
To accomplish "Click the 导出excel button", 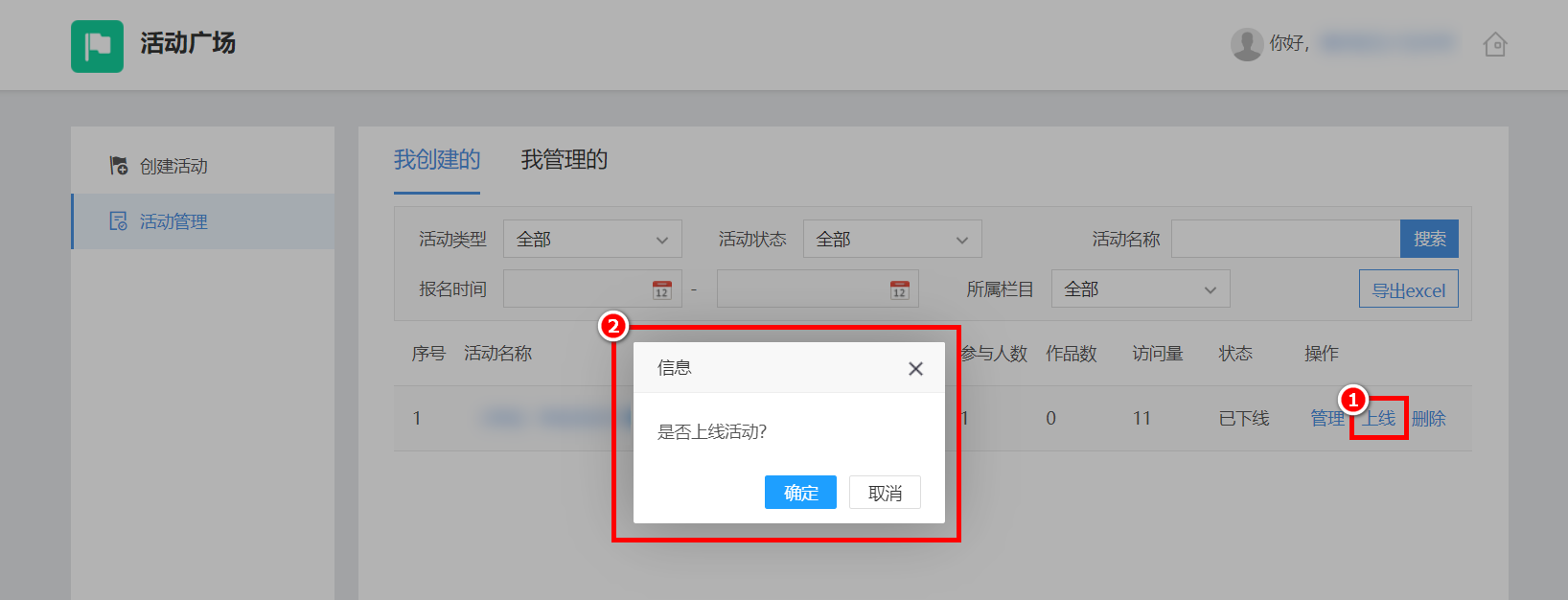I will tap(1408, 289).
